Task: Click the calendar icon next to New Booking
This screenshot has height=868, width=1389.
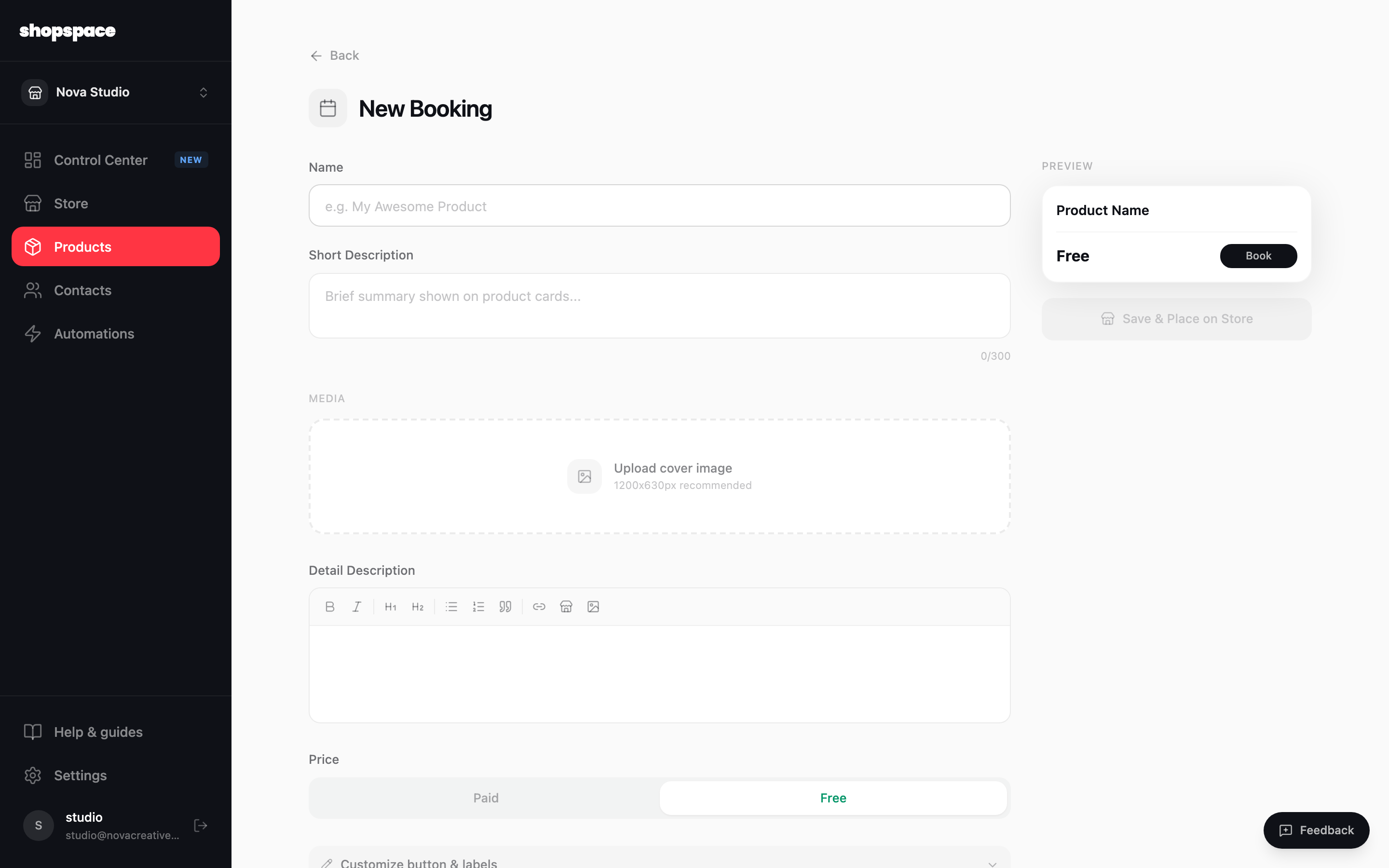Action: 328,108
